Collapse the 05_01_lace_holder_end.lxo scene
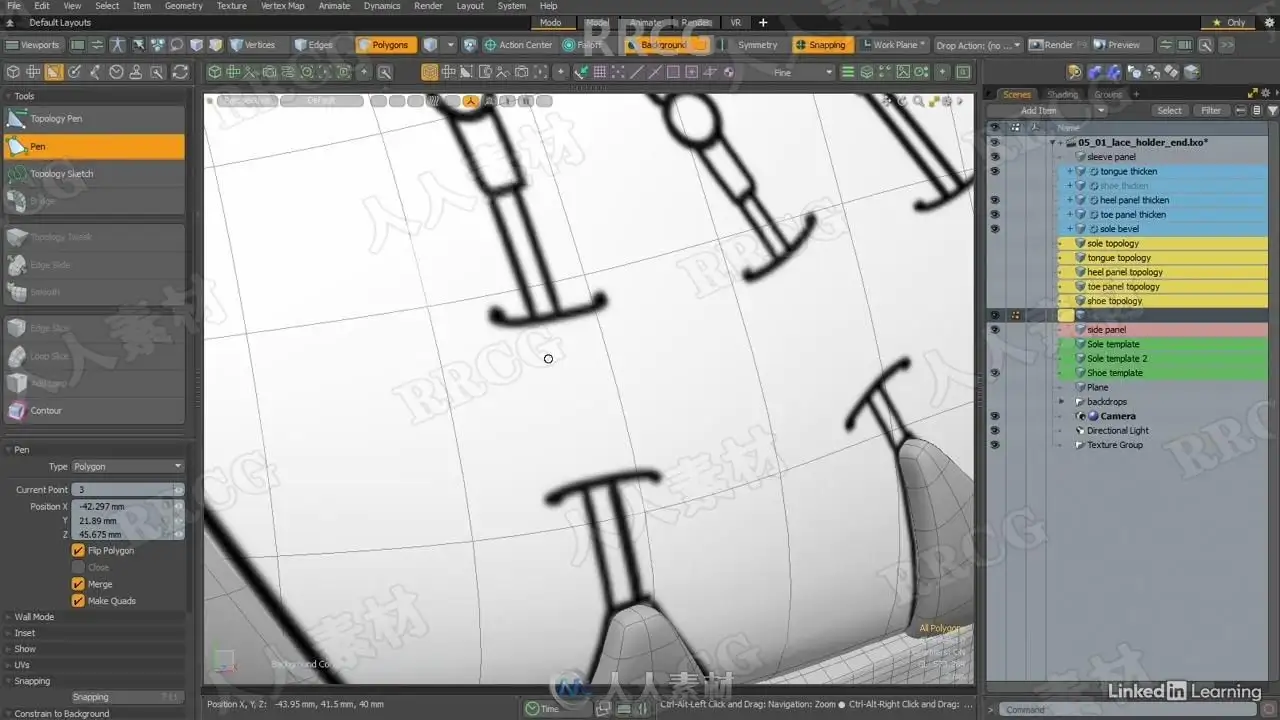Viewport: 1280px width, 720px height. coord(1052,143)
